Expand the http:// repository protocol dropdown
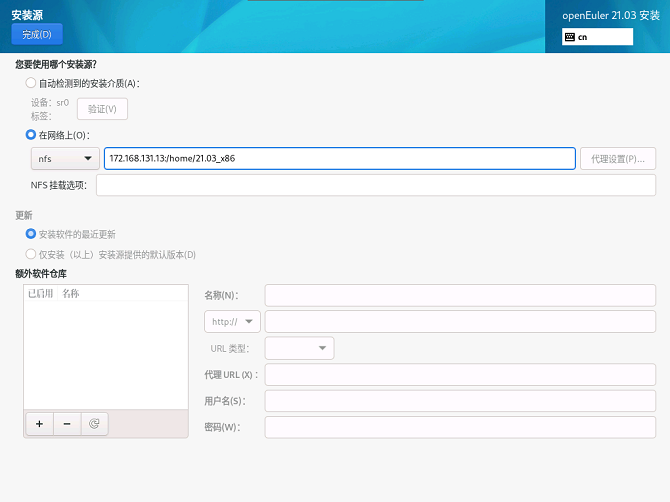 (231, 321)
